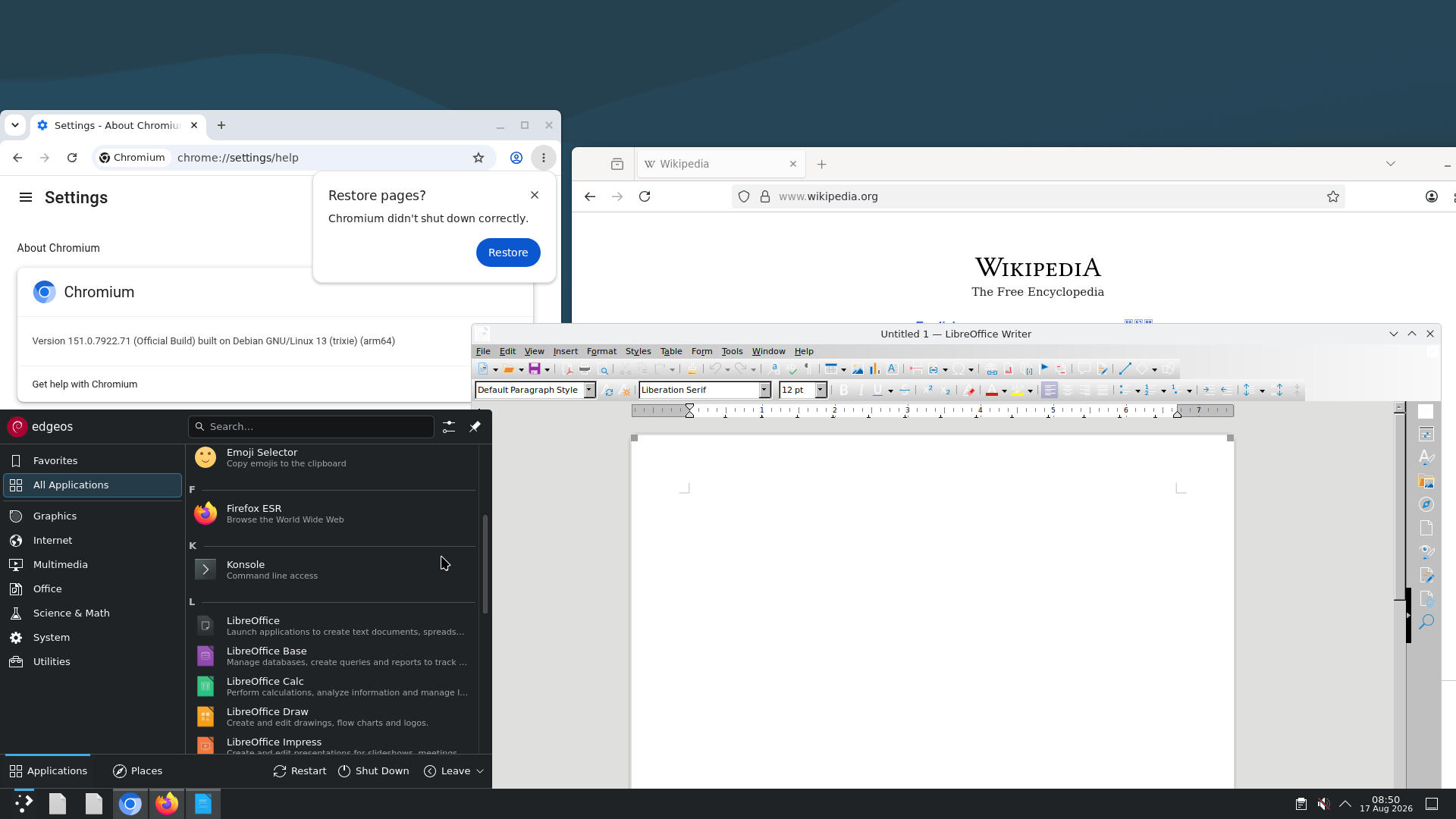Launch Konsole from application list
The image size is (1456, 819).
click(332, 570)
